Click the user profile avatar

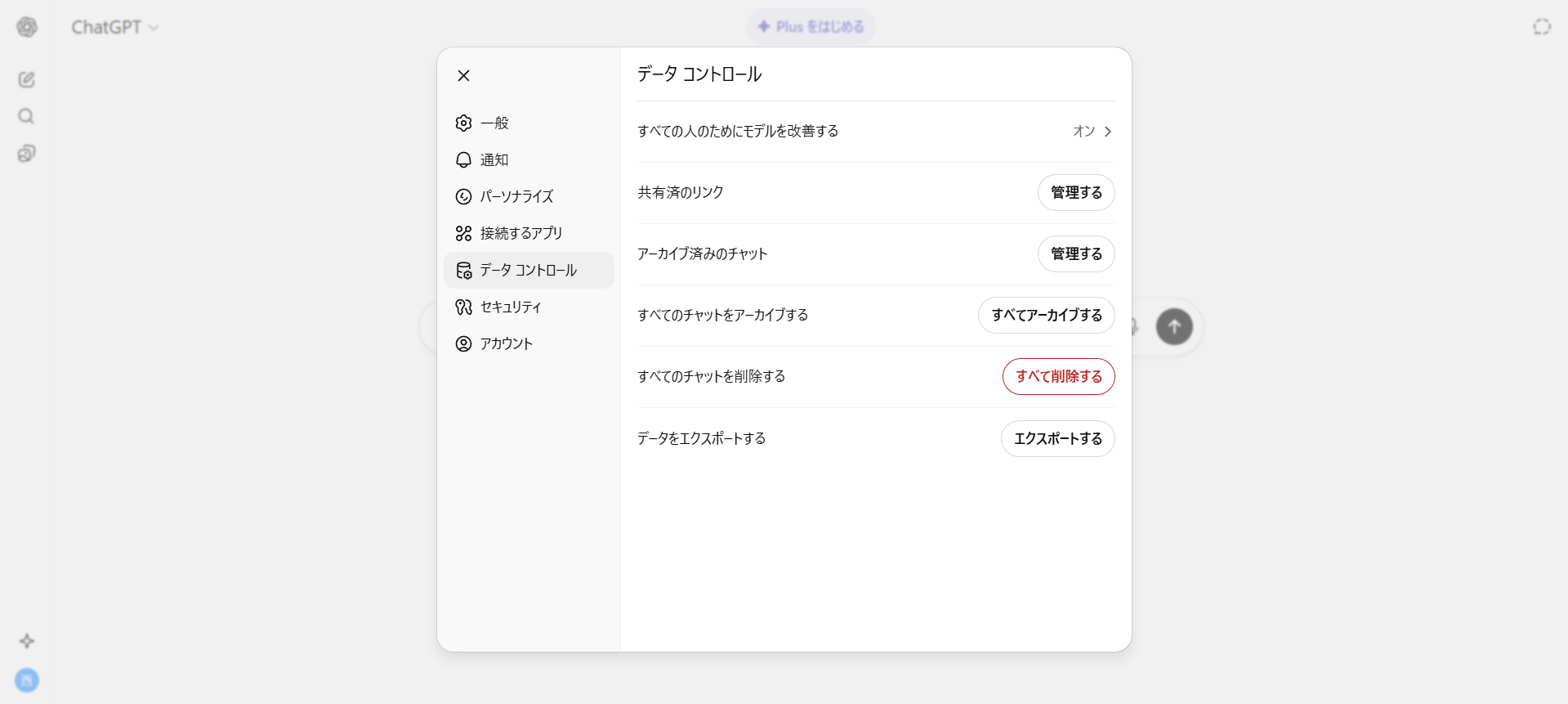coord(27,680)
